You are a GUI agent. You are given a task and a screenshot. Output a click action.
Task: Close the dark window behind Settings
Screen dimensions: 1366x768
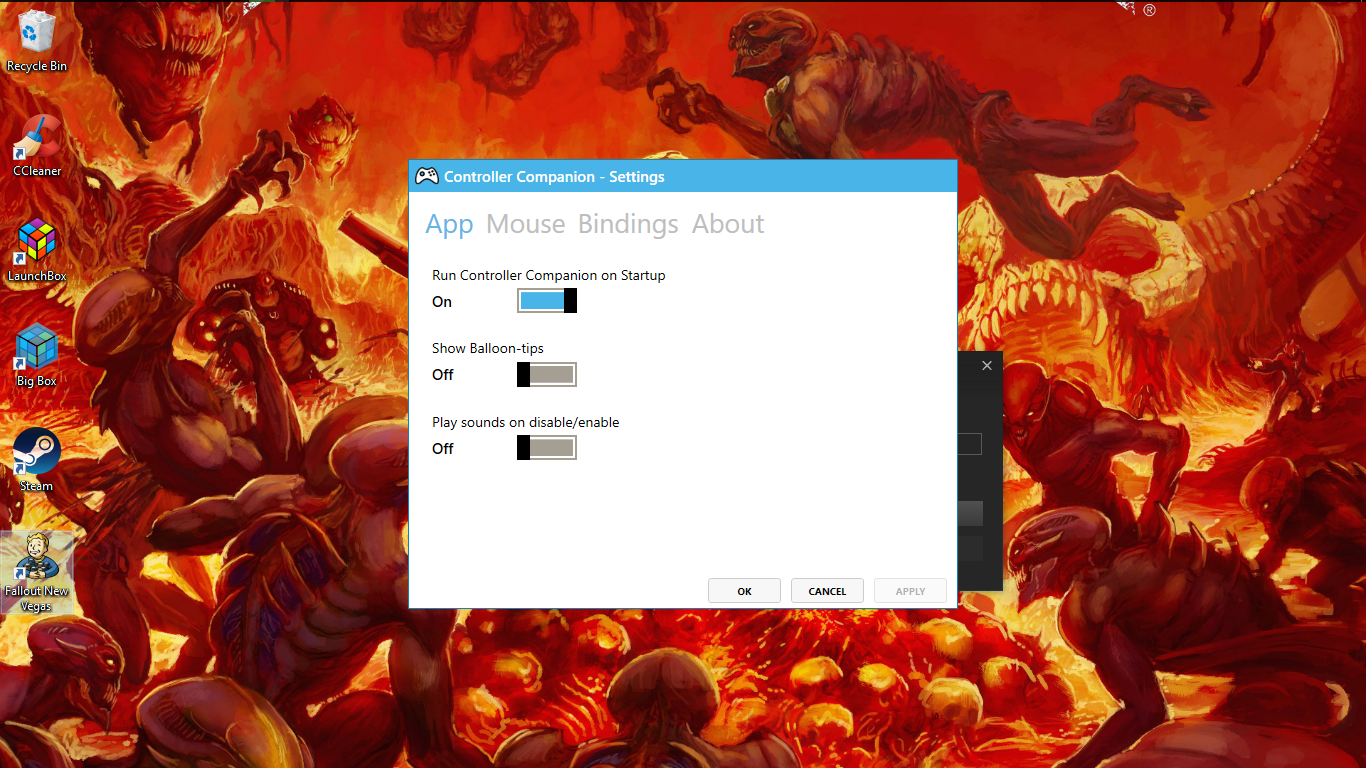click(x=987, y=366)
